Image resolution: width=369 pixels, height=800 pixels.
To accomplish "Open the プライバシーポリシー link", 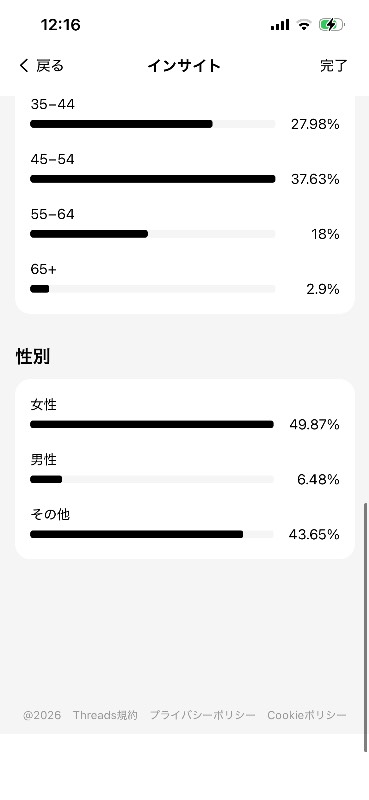I will pyautogui.click(x=203, y=715).
